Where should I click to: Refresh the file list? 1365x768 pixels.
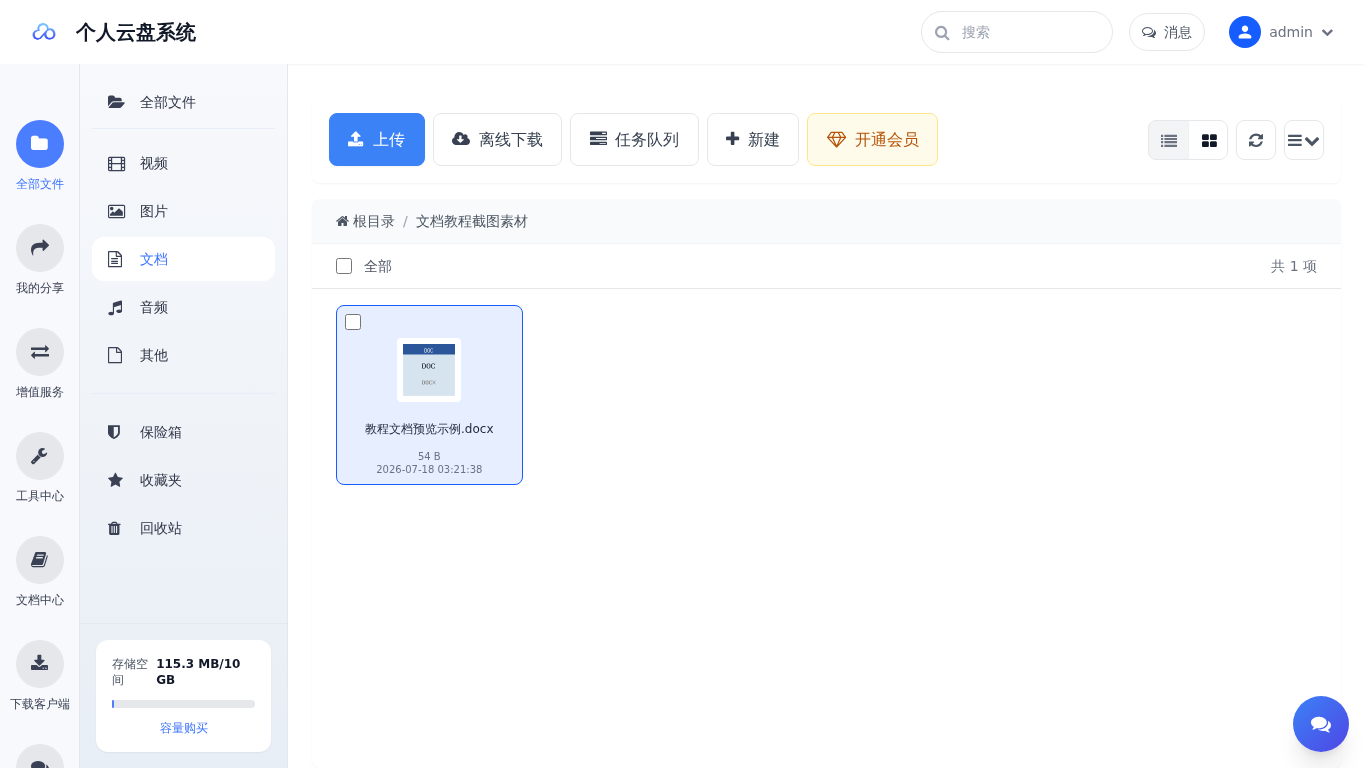(1256, 140)
